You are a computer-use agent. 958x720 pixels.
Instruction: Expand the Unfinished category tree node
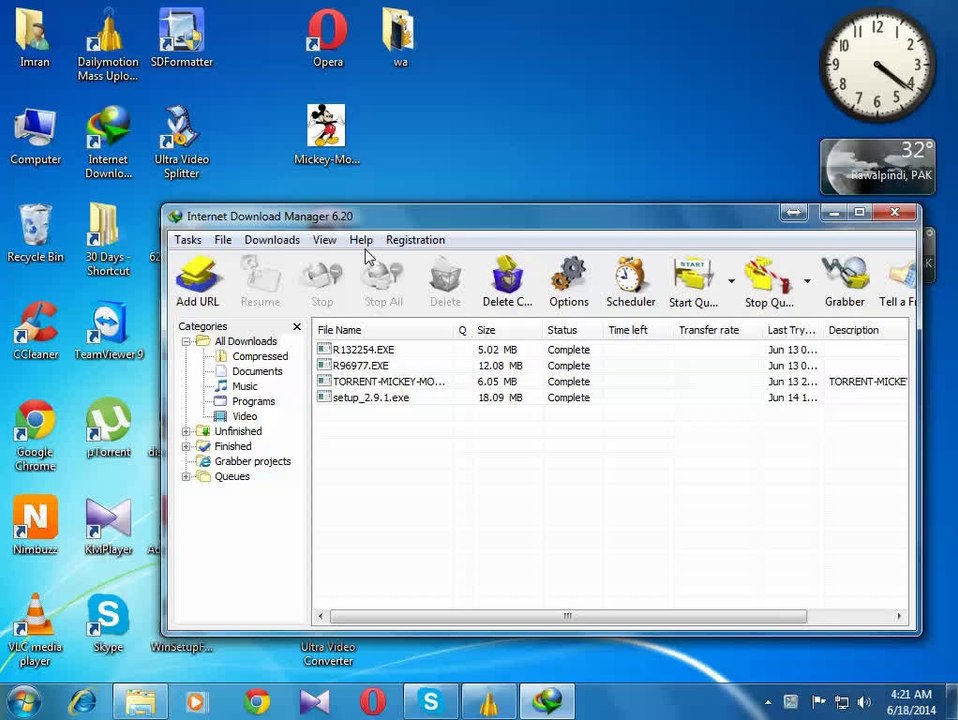186,432
